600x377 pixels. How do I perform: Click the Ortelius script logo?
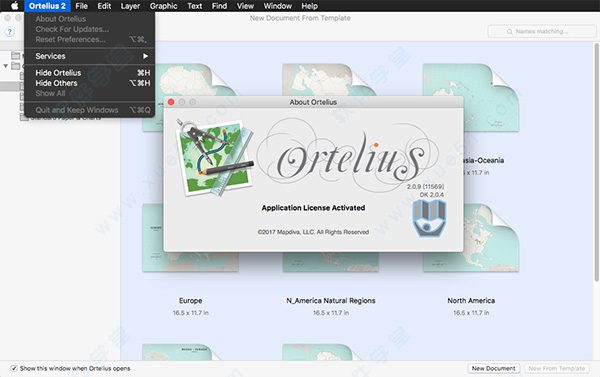[x=348, y=157]
